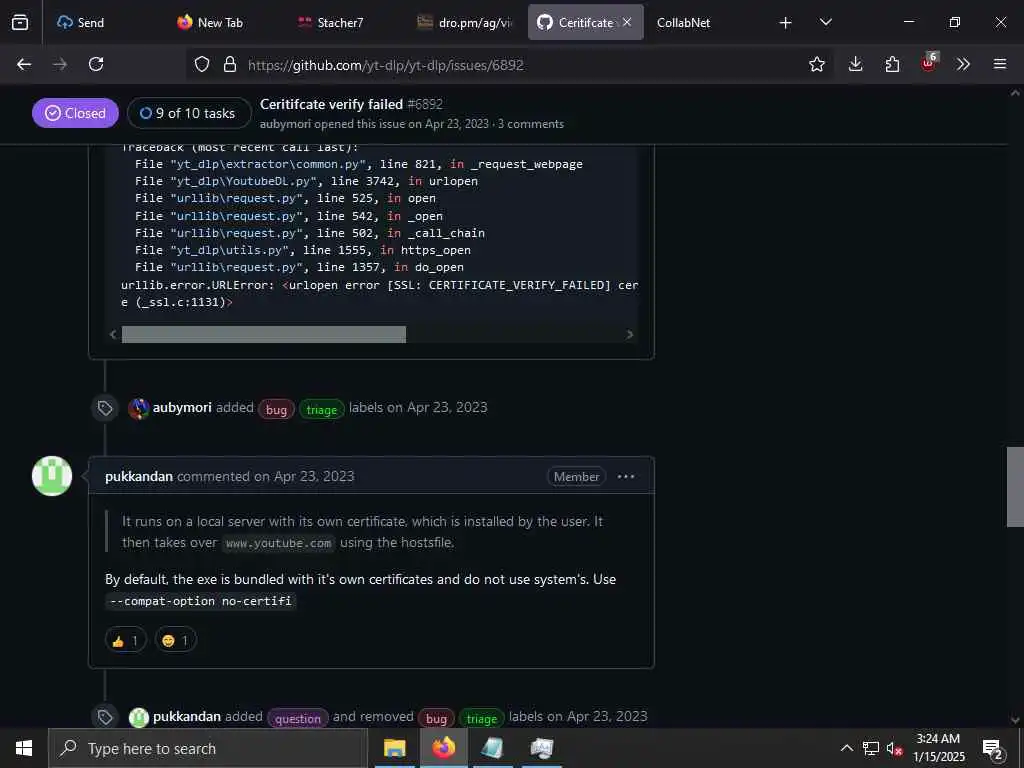This screenshot has height=768, width=1024.
Task: Toggle the thumbs up reaction
Action: (125, 641)
